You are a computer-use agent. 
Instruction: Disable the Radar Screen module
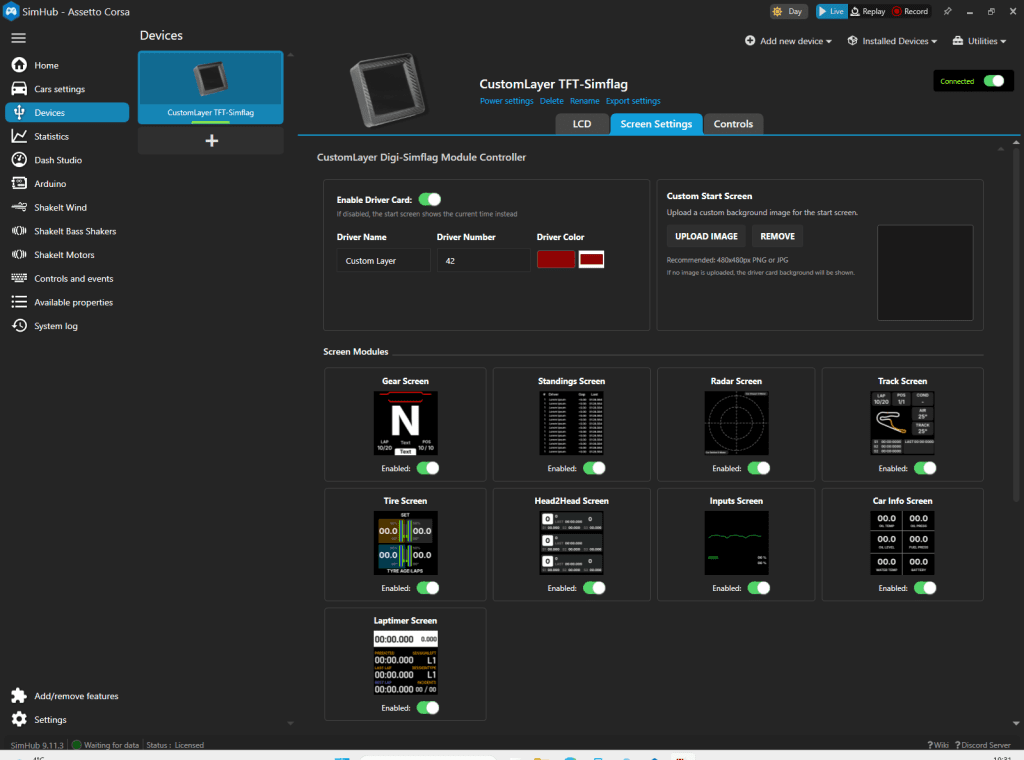[x=758, y=467]
